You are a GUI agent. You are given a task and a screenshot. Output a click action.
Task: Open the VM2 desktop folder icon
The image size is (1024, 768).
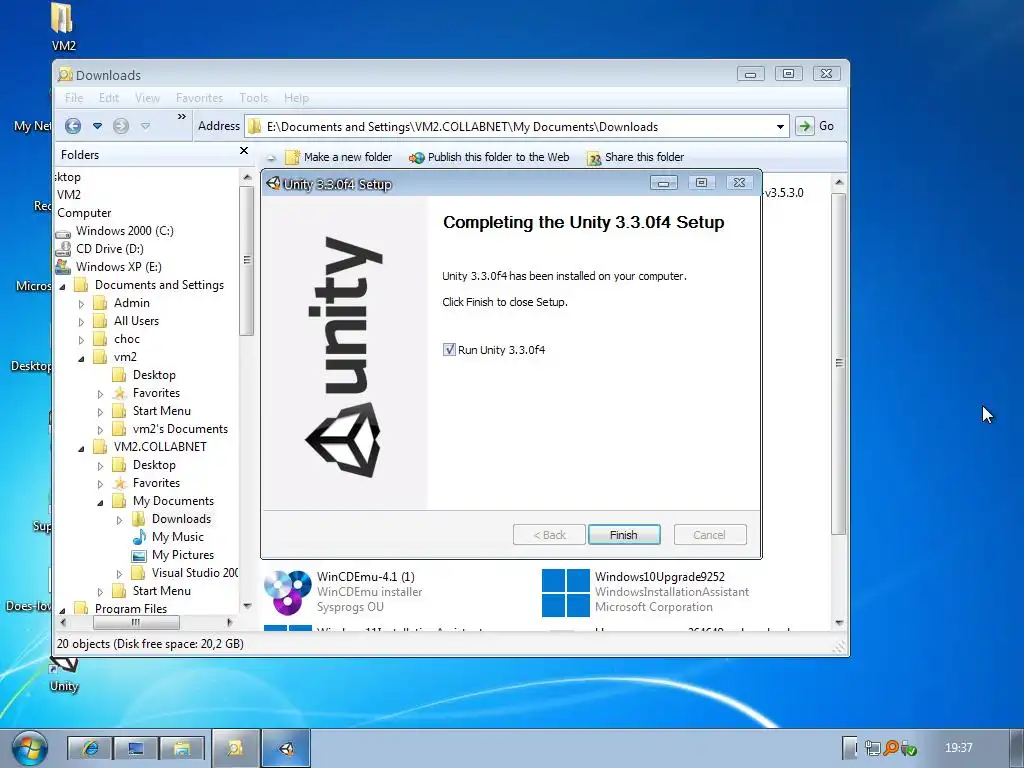point(63,27)
